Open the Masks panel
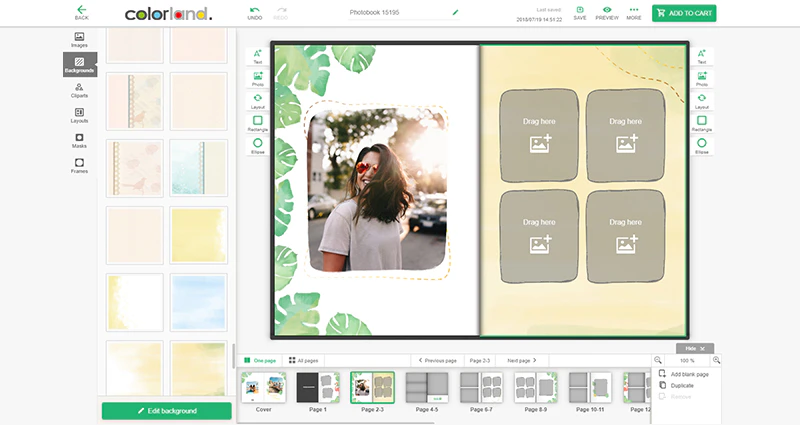The width and height of the screenshot is (800, 425). pos(79,141)
